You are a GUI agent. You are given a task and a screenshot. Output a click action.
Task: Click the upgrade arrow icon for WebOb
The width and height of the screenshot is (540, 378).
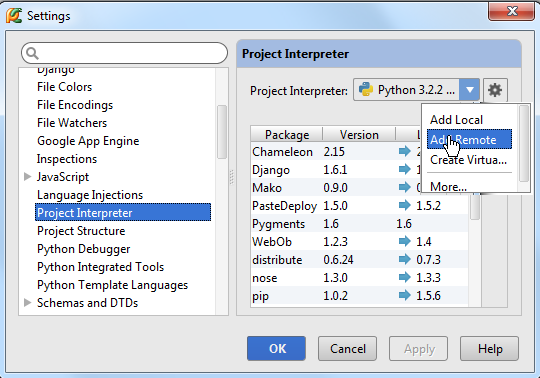click(405, 241)
